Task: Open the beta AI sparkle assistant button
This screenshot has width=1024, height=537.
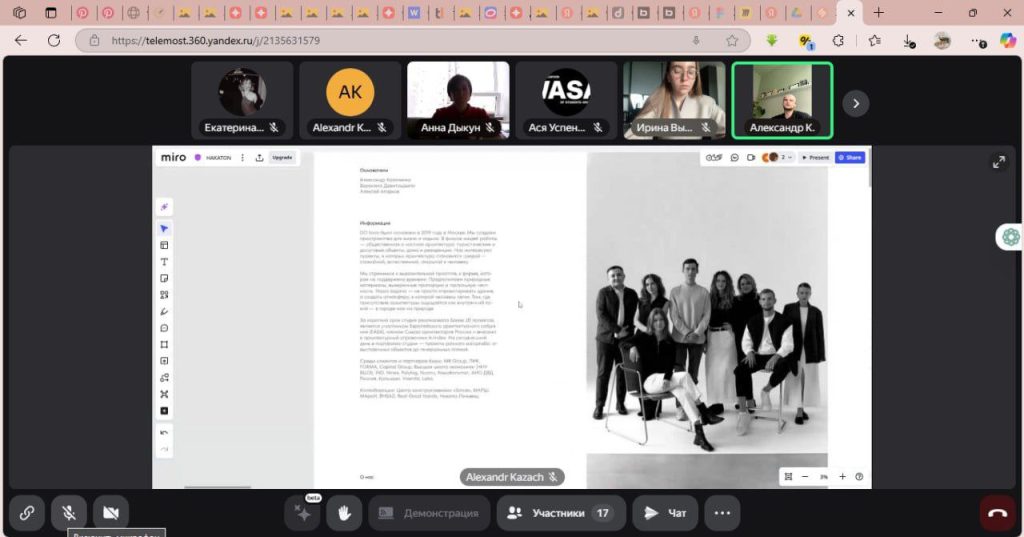Action: pyautogui.click(x=302, y=513)
